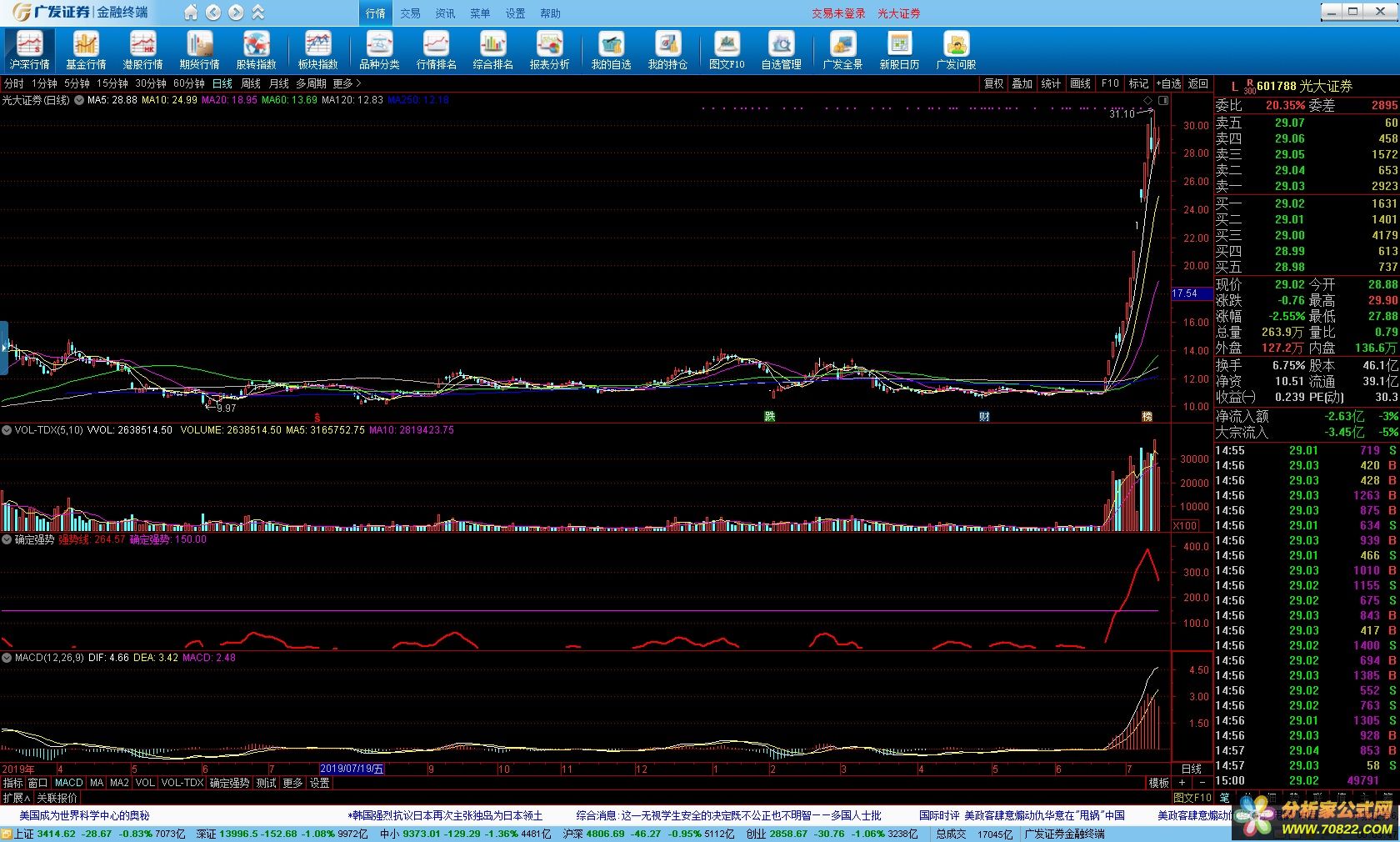Add stock with +自选 button
Screen dimensions: 1400x842
1169,83
